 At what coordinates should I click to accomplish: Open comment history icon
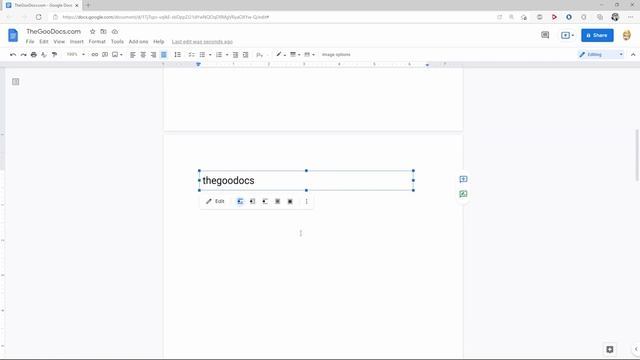pyautogui.click(x=545, y=35)
